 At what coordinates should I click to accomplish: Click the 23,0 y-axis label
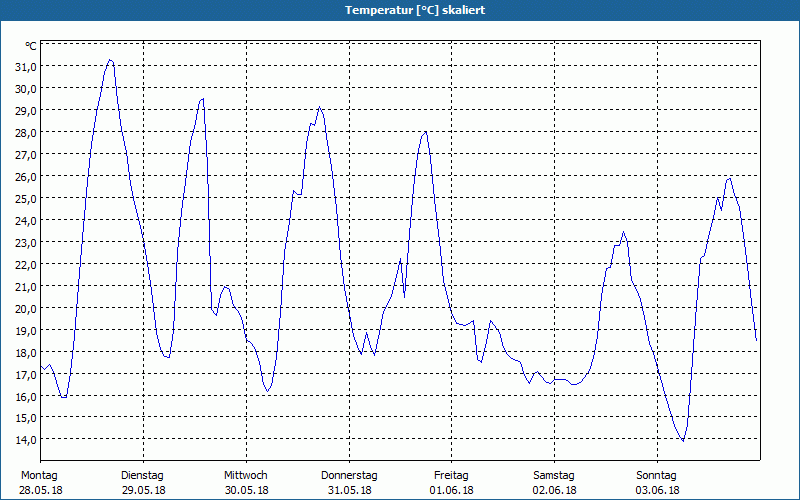(25, 242)
